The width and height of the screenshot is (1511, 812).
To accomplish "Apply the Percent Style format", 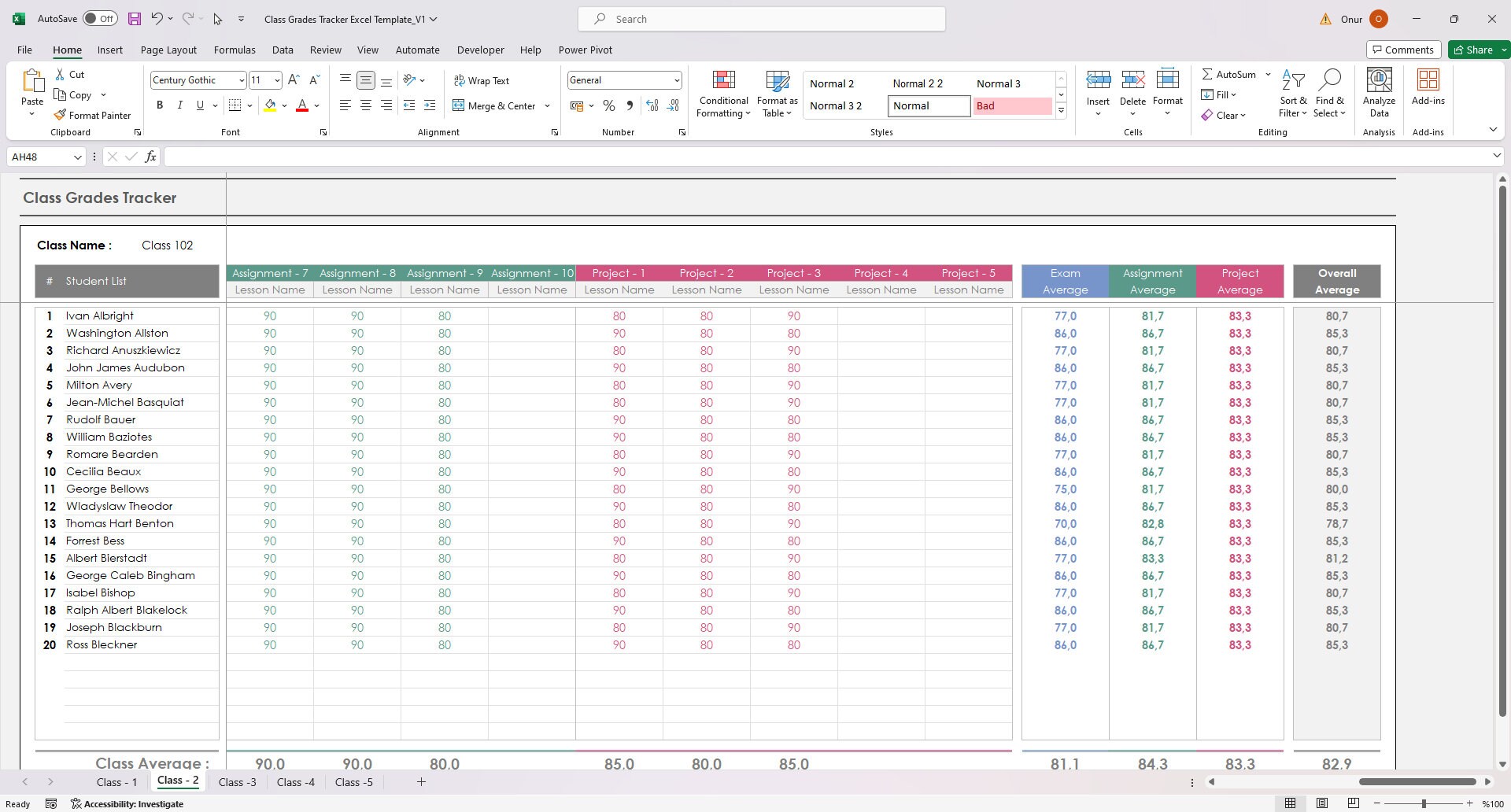I will pyautogui.click(x=608, y=105).
